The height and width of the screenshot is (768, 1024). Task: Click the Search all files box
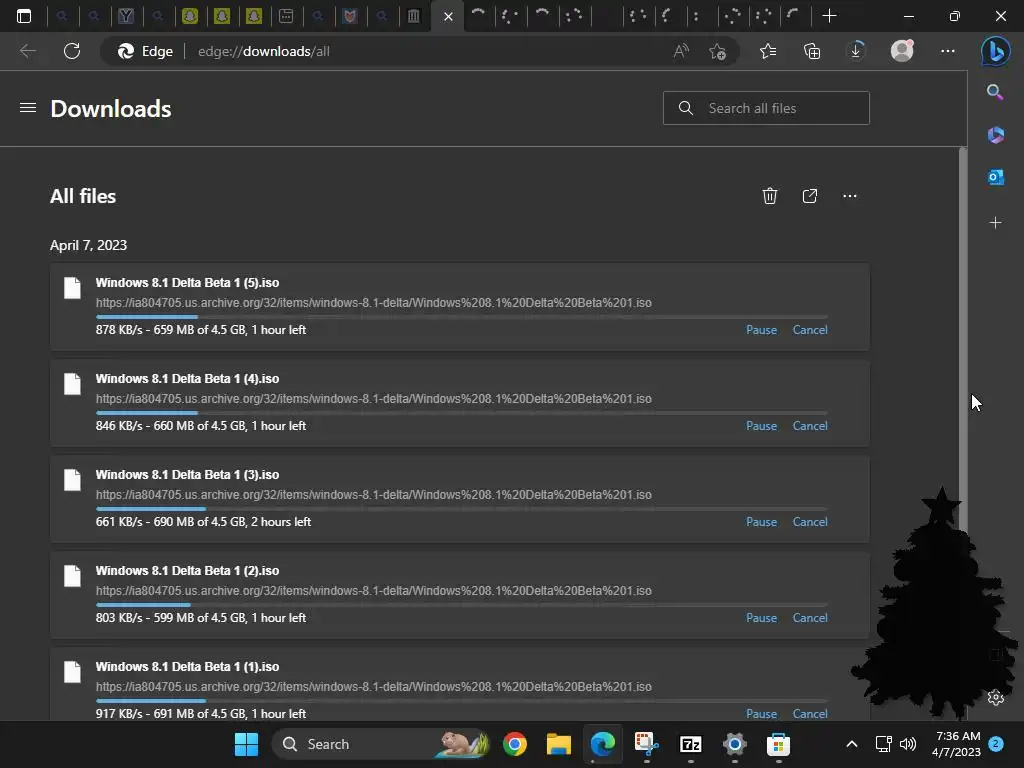tap(766, 108)
